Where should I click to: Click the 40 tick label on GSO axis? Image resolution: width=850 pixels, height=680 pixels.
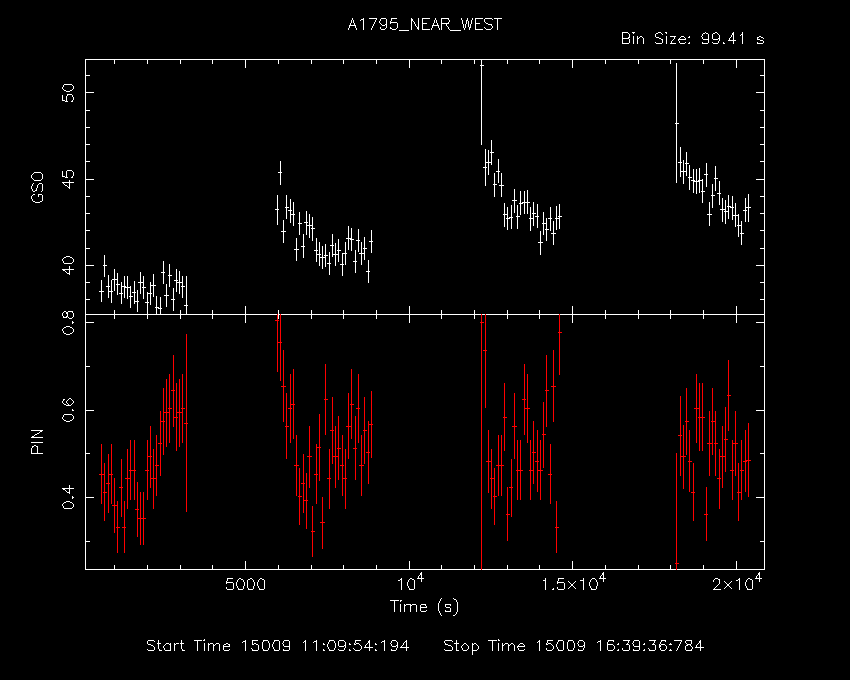[69, 266]
